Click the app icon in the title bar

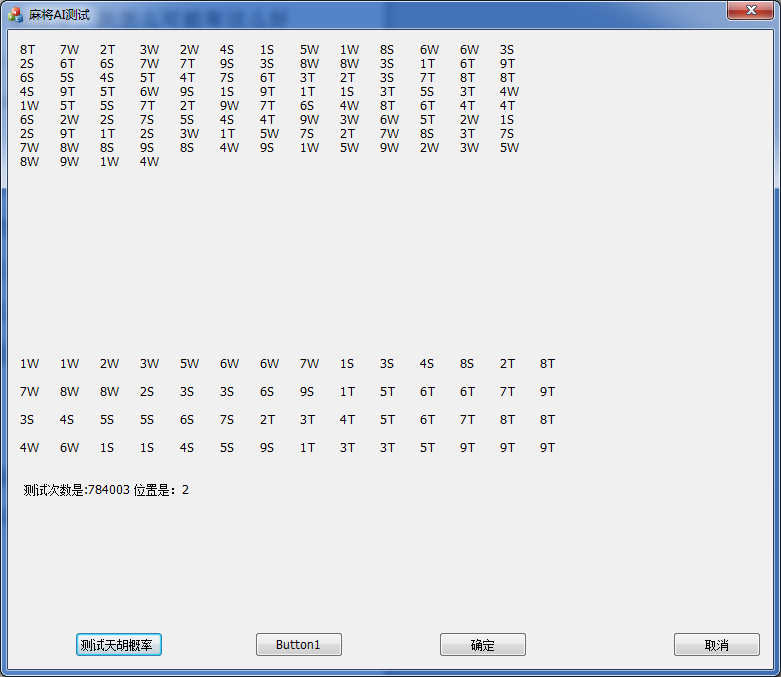coord(15,15)
